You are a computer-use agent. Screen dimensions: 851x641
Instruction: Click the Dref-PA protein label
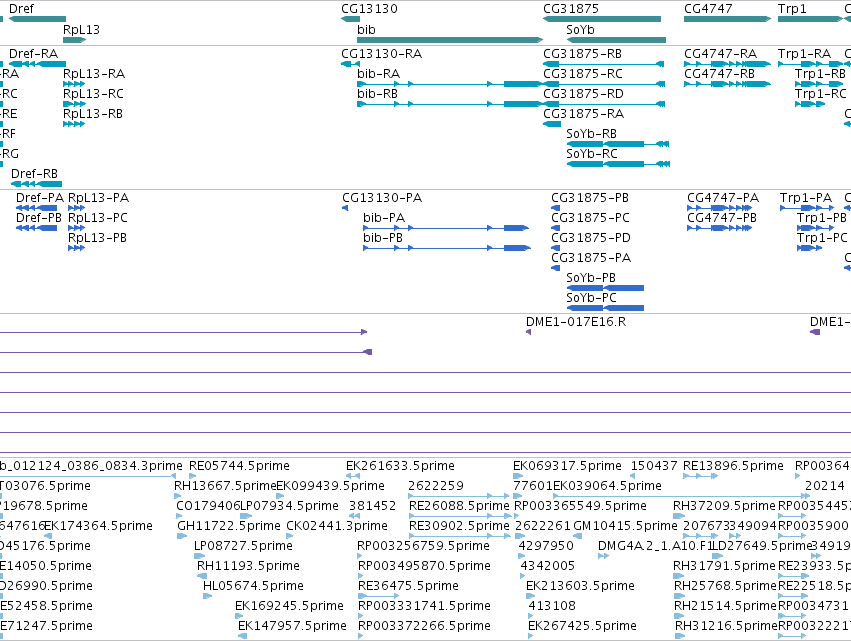pos(40,198)
